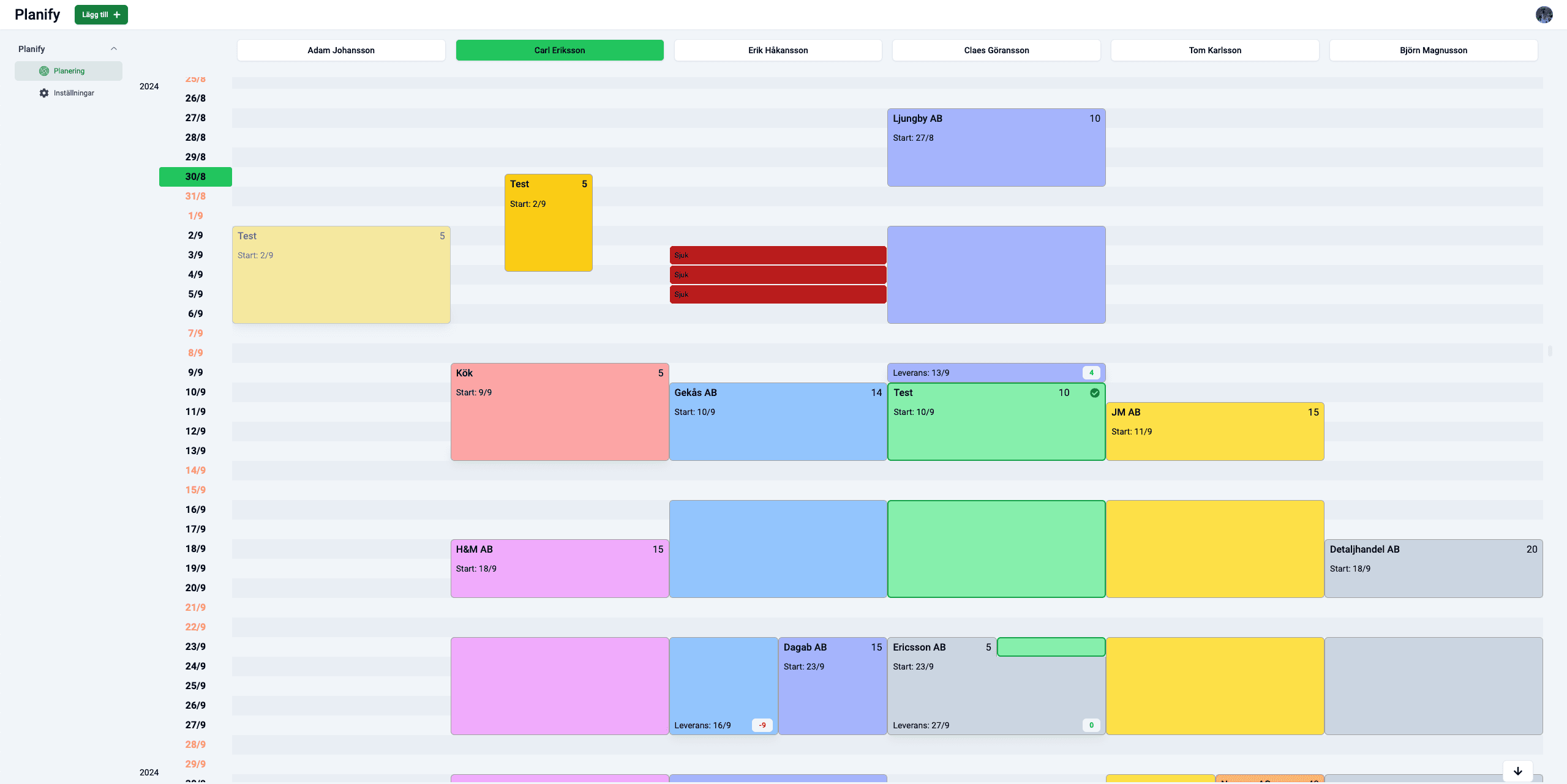This screenshot has width=1567, height=784.
Task: Open the user avatar in top right
Action: coord(1544,15)
